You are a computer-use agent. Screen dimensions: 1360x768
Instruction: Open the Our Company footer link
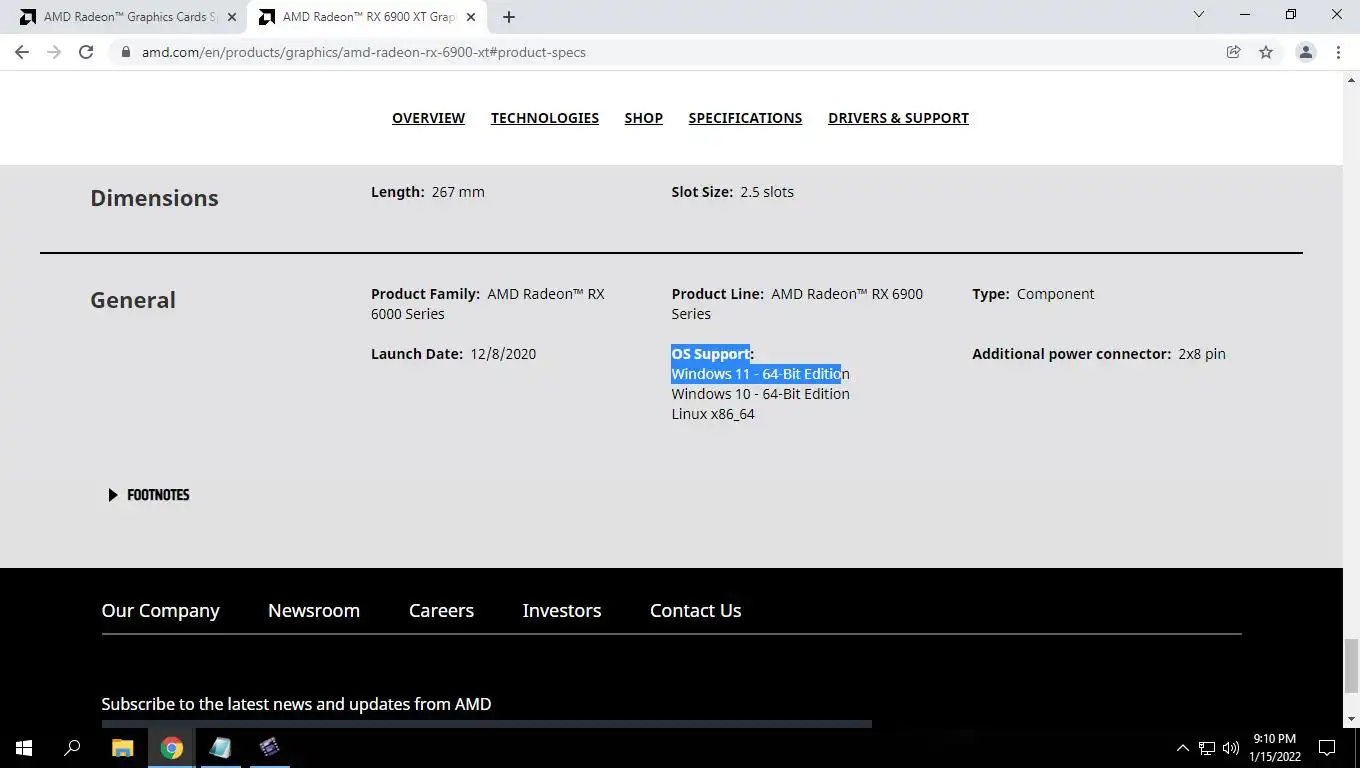click(x=160, y=610)
